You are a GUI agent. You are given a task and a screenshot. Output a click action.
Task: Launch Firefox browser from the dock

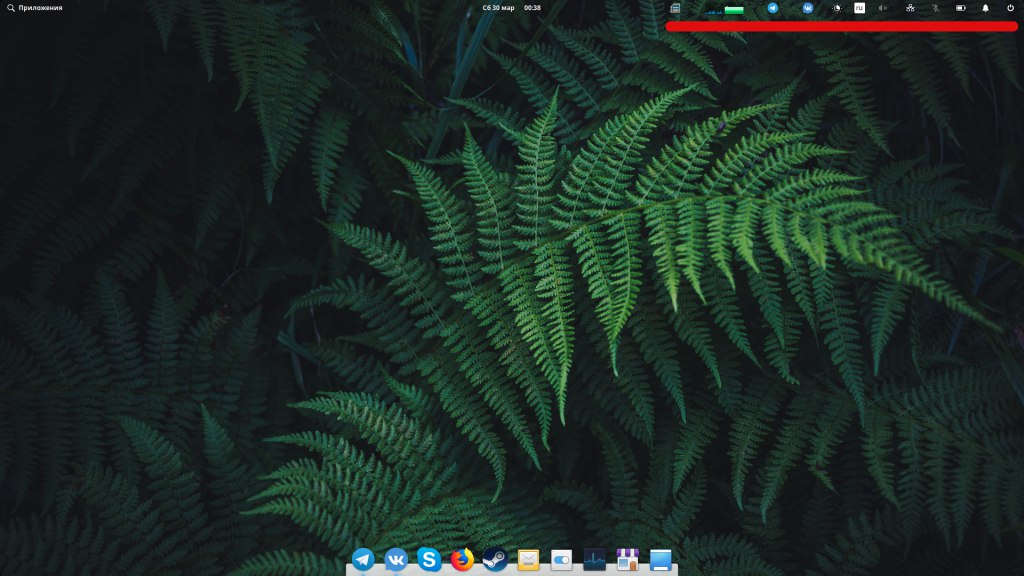pyautogui.click(x=462, y=560)
